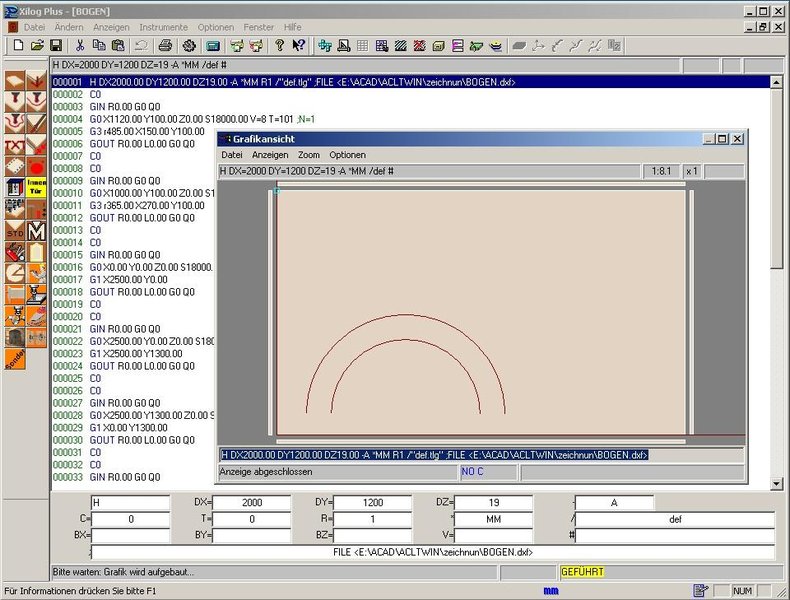The height and width of the screenshot is (600, 790).
Task: Print the program with the printer icon
Action: click(x=165, y=46)
